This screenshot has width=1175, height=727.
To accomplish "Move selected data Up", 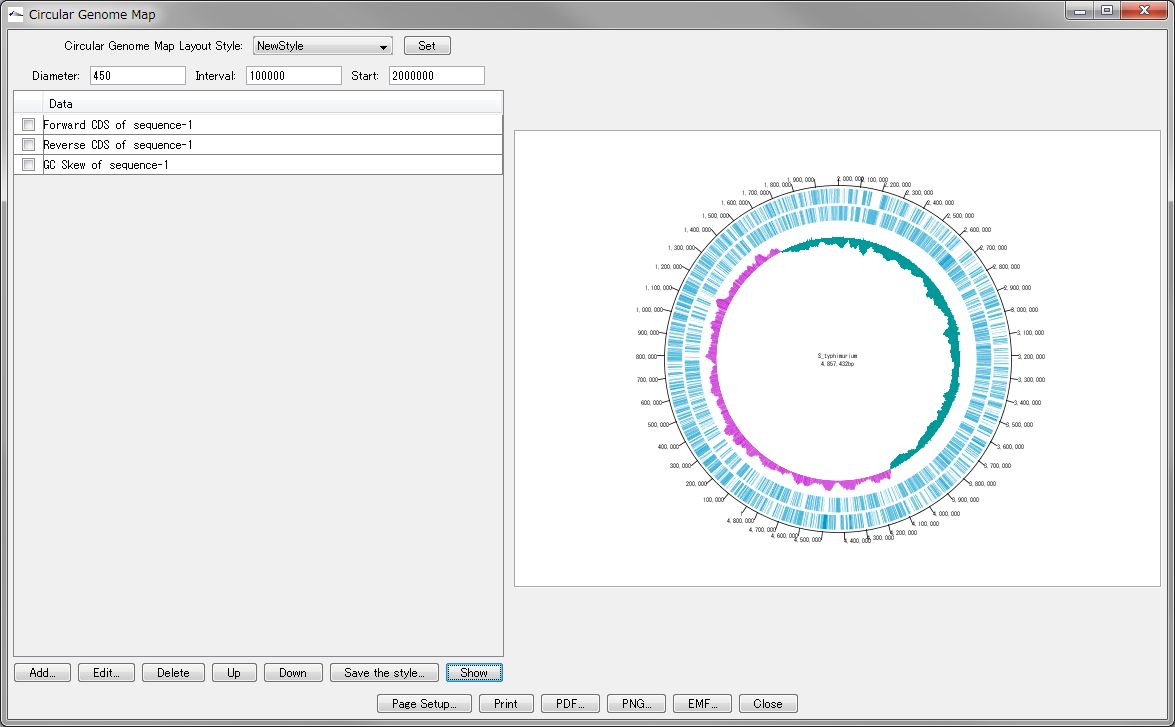I will point(234,672).
